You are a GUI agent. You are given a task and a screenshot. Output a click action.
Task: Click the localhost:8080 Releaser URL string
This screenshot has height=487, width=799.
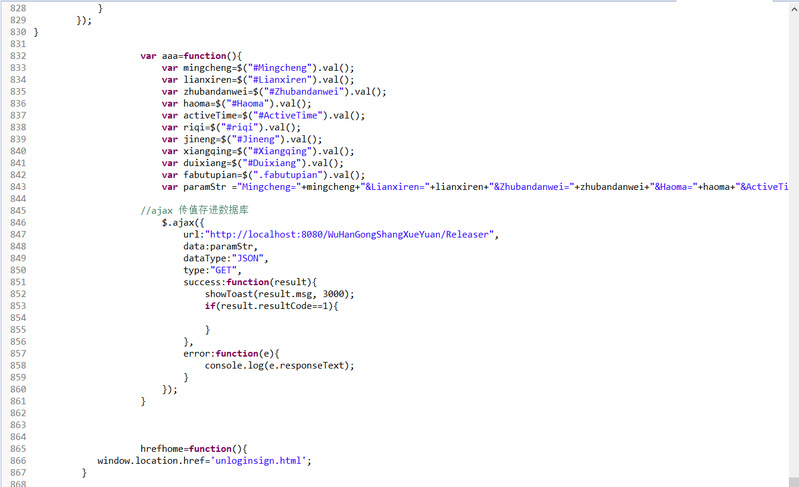pos(349,235)
